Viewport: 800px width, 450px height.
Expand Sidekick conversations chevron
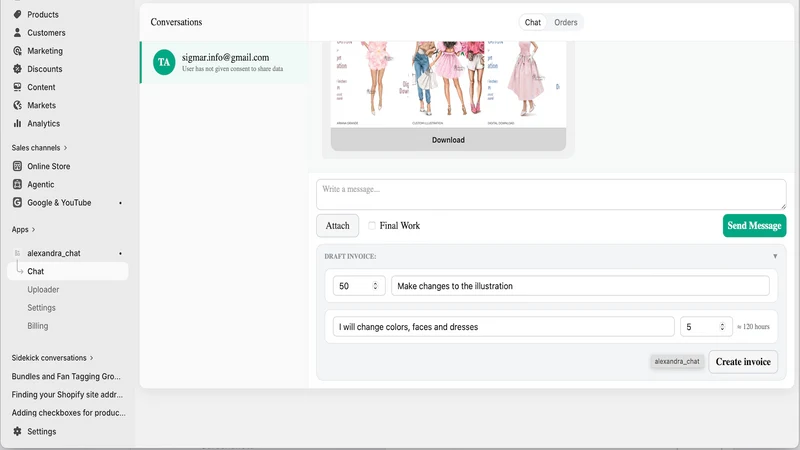pyautogui.click(x=91, y=358)
